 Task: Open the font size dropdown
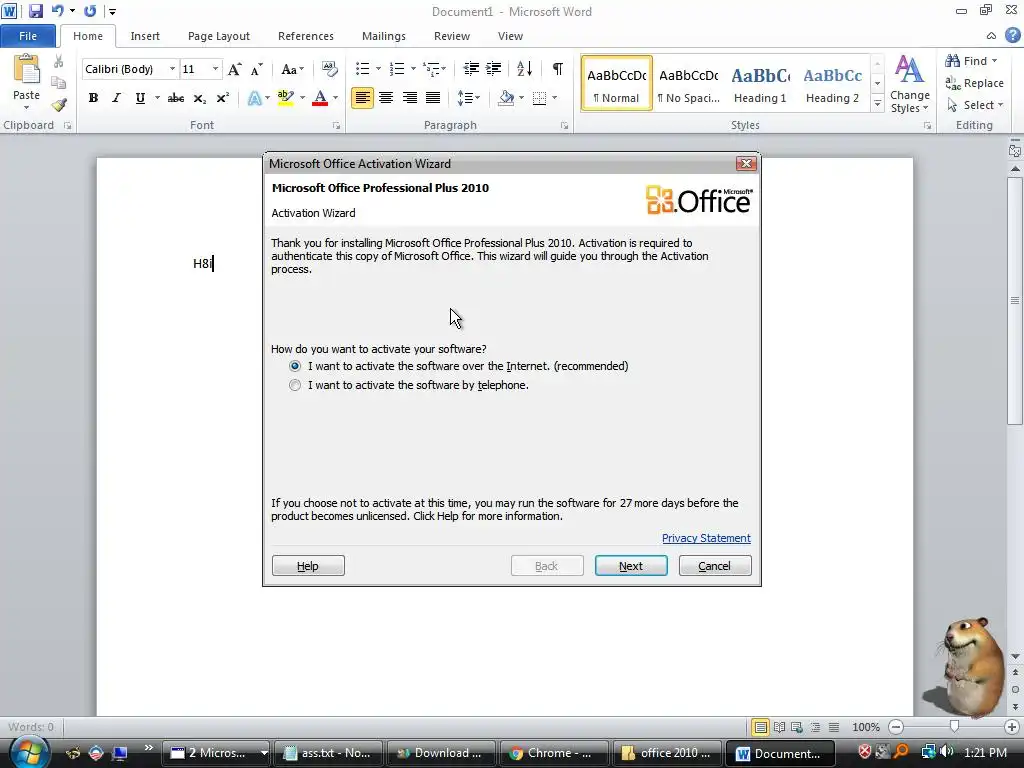(215, 69)
